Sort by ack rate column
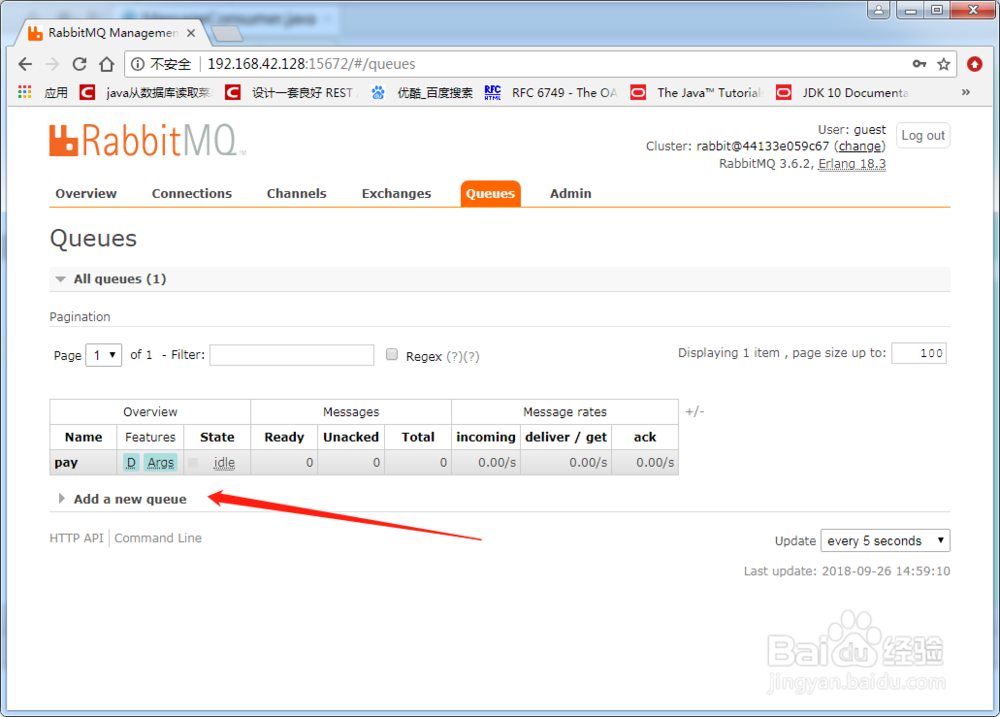Screen dimensions: 1000x717 click(x=645, y=437)
